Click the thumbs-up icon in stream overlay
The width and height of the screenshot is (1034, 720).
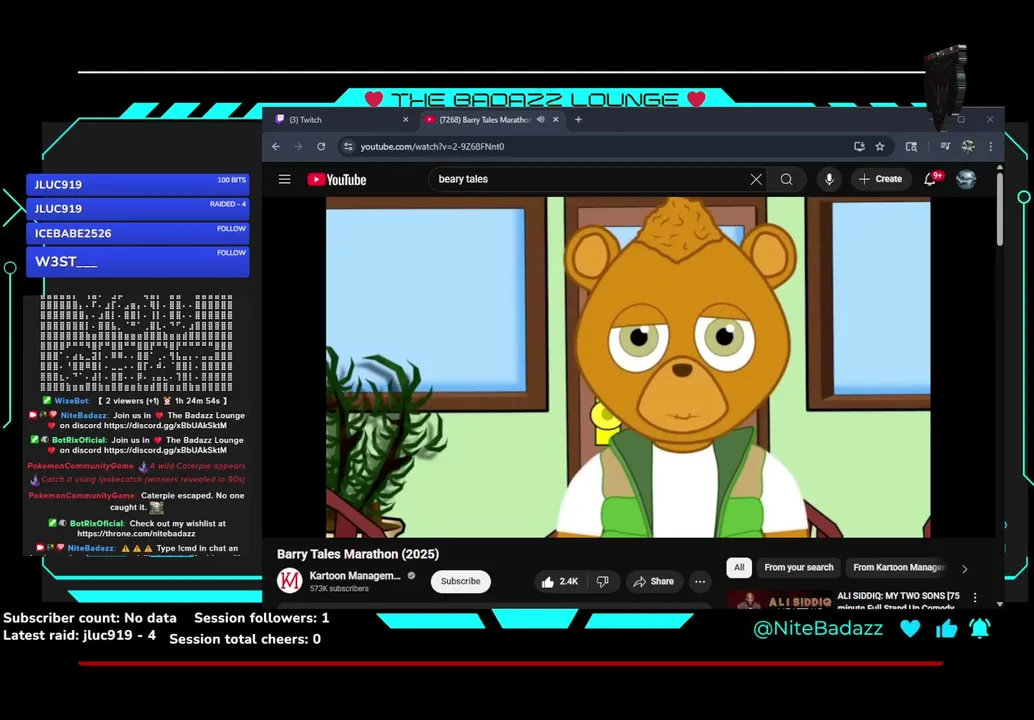[946, 628]
